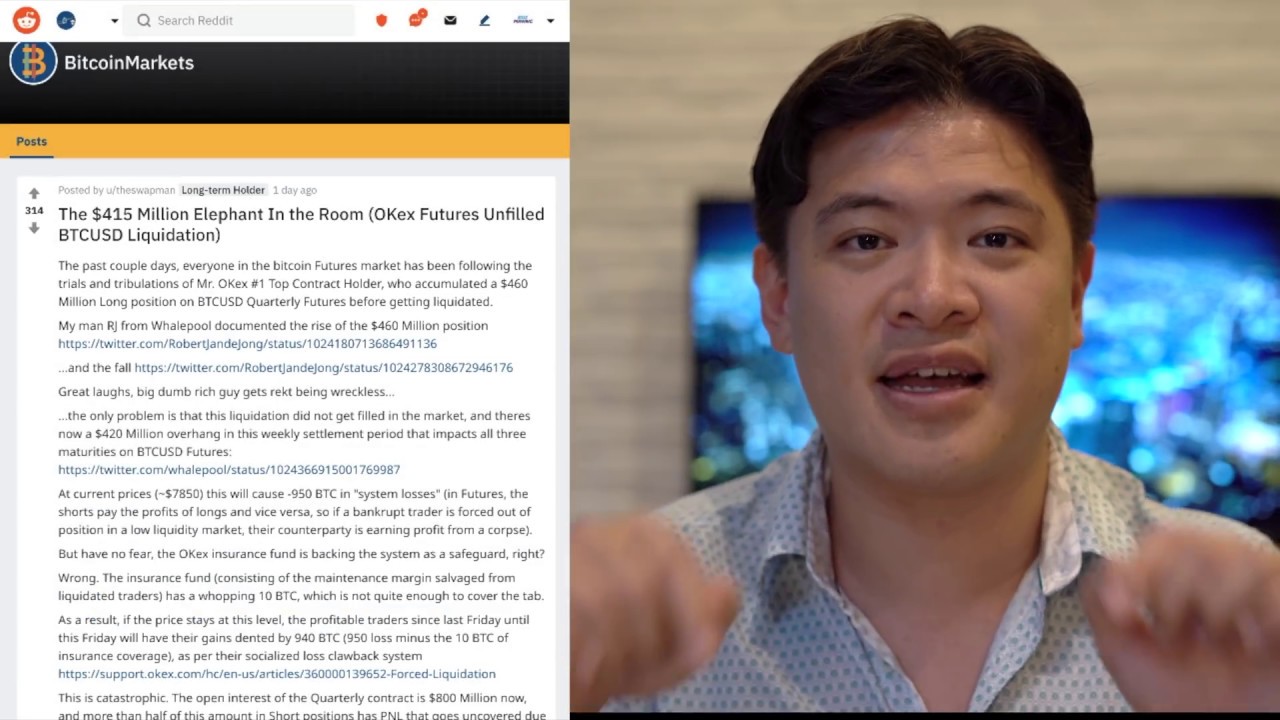Open the mail inbox envelope icon
Screen dimensions: 1280x720
[x=450, y=20]
